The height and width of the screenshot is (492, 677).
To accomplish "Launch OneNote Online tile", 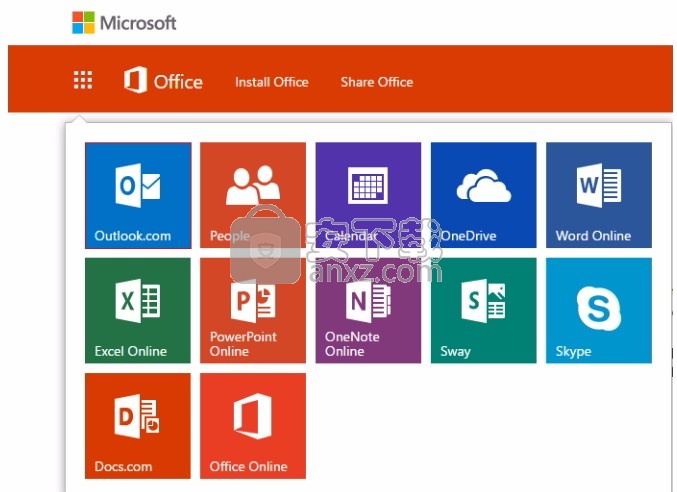I will coord(368,311).
